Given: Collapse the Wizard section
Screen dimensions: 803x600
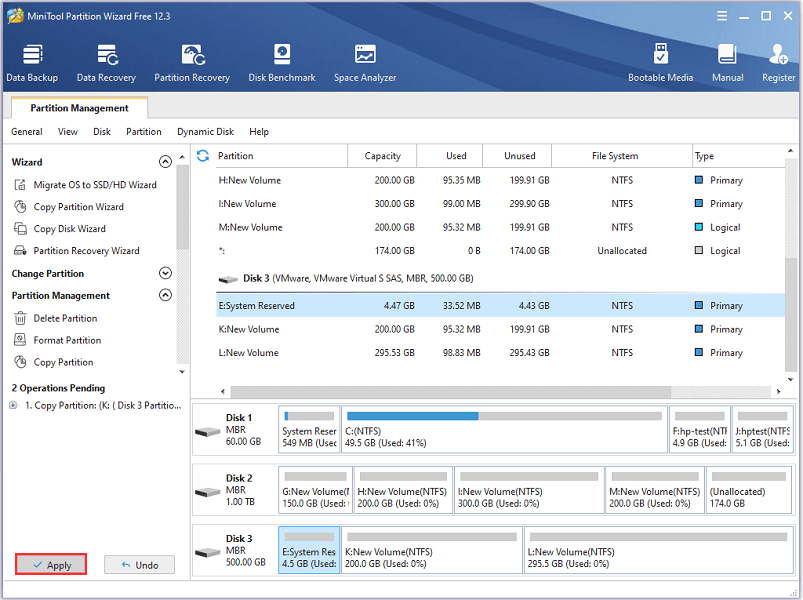Looking at the screenshot, I should tap(165, 162).
